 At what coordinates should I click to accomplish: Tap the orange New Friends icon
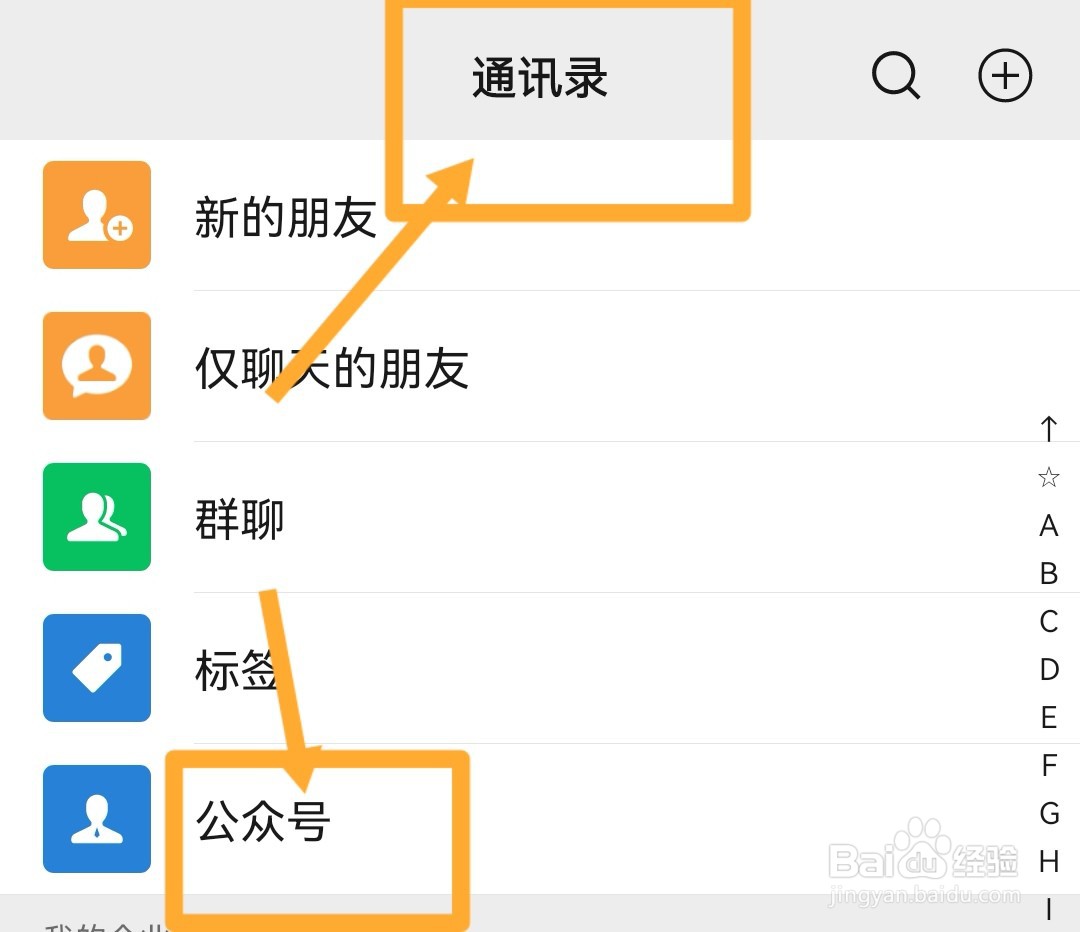click(97, 215)
